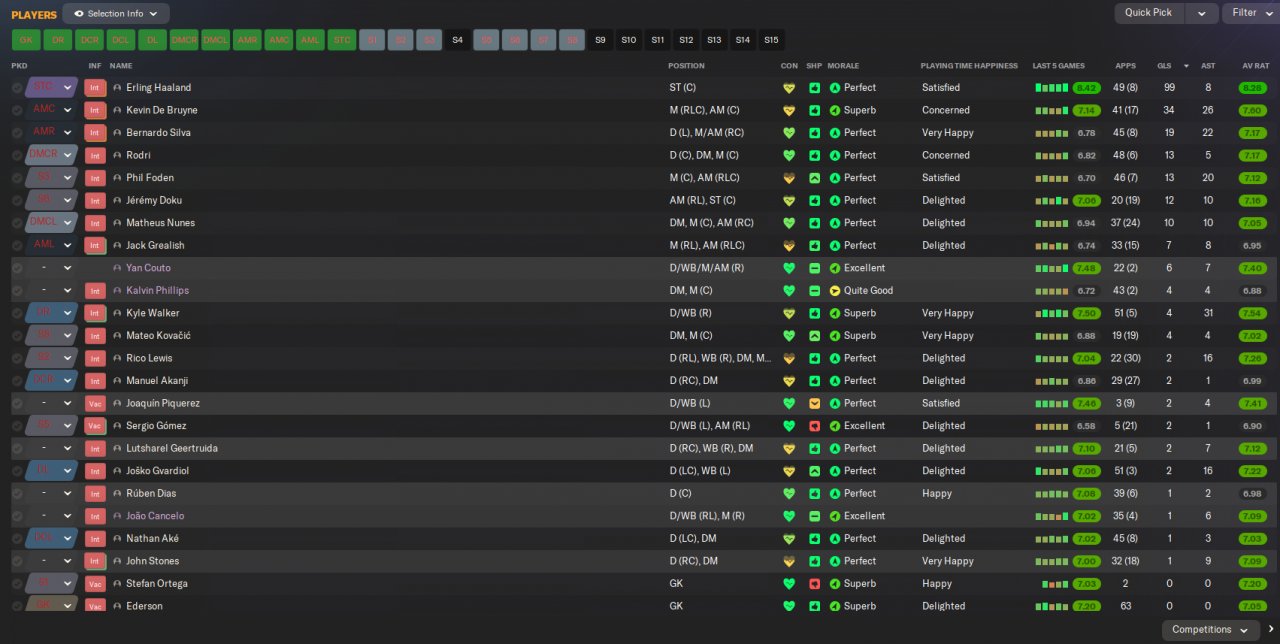
Task: Toggle the selection tick for Kyle Walker
Action: (x=17, y=313)
